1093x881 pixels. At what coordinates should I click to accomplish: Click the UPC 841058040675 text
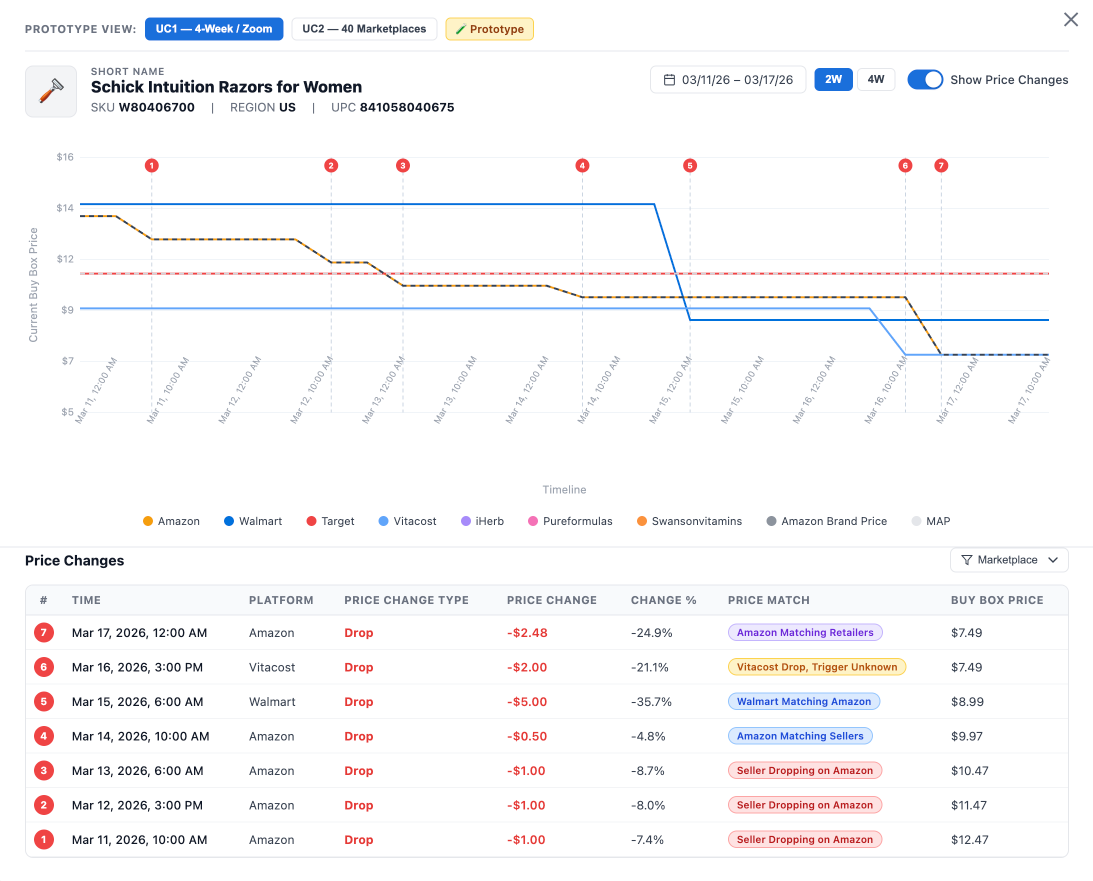392,107
